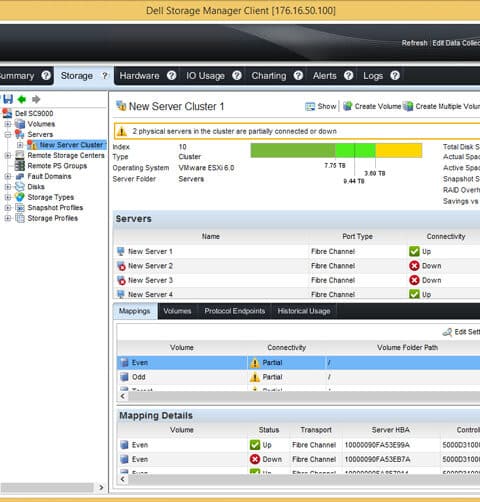Select Remote Storage Centers in tree
This screenshot has width=480, height=502.
66,155
